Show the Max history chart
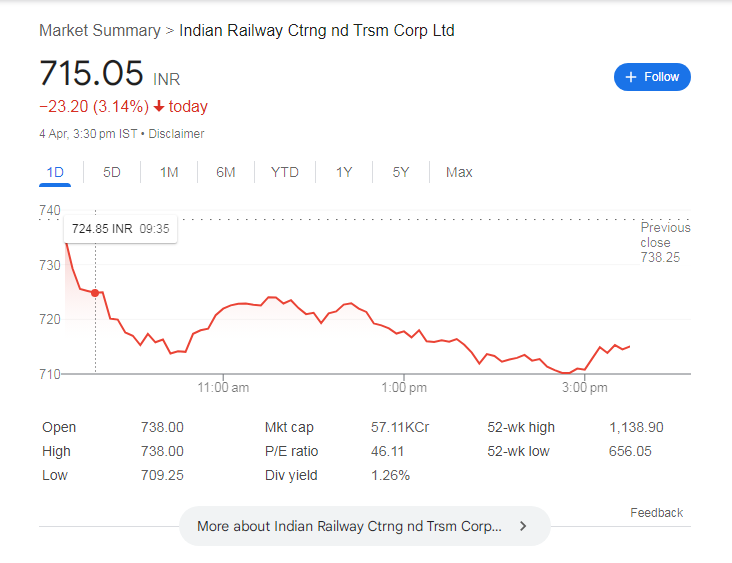Viewport: 732px width, 563px height. pyautogui.click(x=459, y=172)
